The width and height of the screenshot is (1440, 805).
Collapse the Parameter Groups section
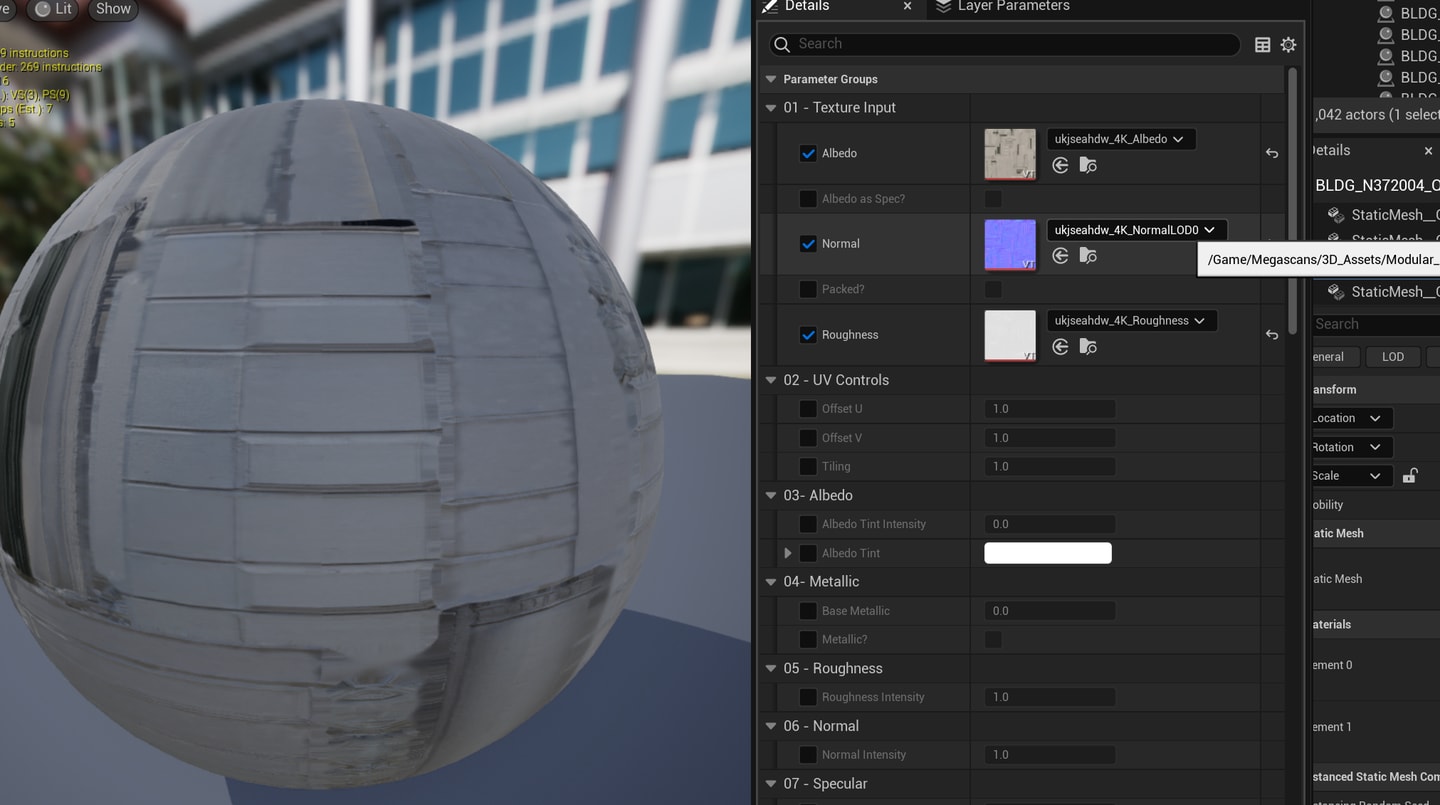(x=770, y=79)
